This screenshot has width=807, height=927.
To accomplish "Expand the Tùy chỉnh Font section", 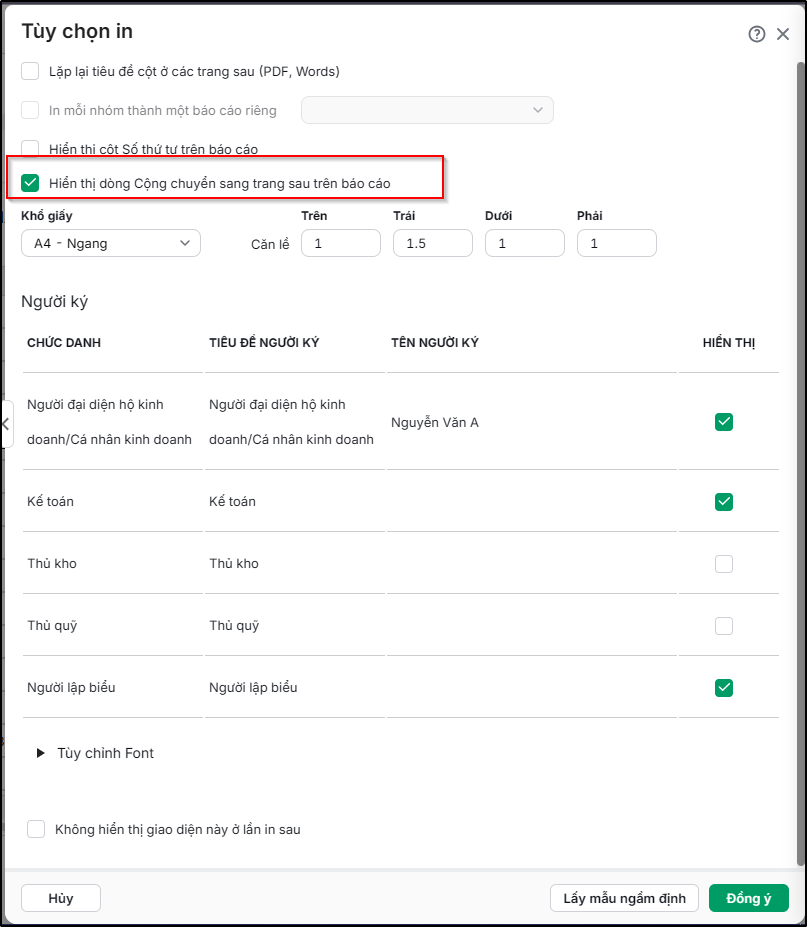I will click(95, 753).
